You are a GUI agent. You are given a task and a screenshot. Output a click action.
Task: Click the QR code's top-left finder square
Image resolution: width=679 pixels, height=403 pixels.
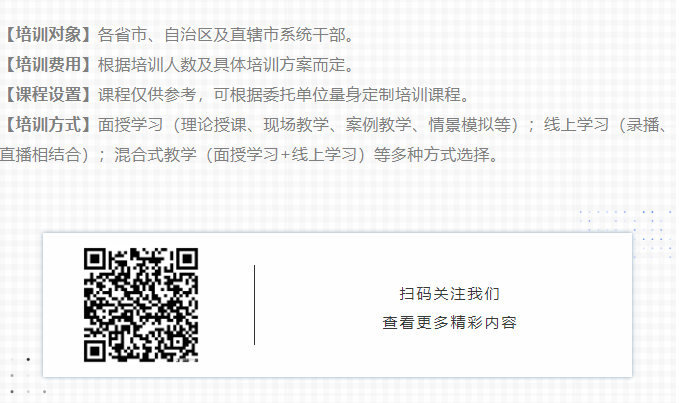pyautogui.click(x=95, y=259)
